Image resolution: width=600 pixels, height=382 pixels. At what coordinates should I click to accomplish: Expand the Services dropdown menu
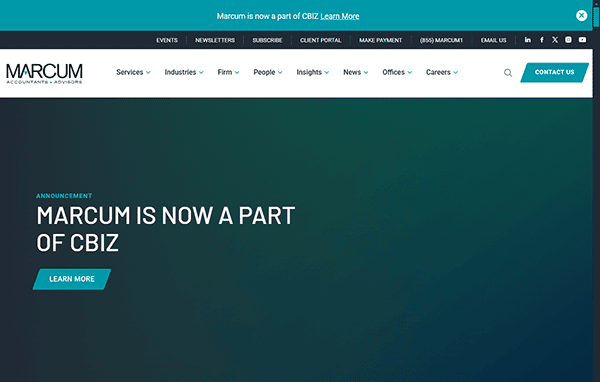(133, 72)
